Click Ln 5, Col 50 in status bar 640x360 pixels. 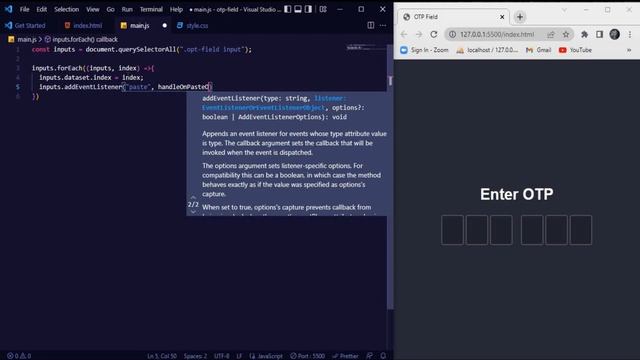tap(162, 356)
